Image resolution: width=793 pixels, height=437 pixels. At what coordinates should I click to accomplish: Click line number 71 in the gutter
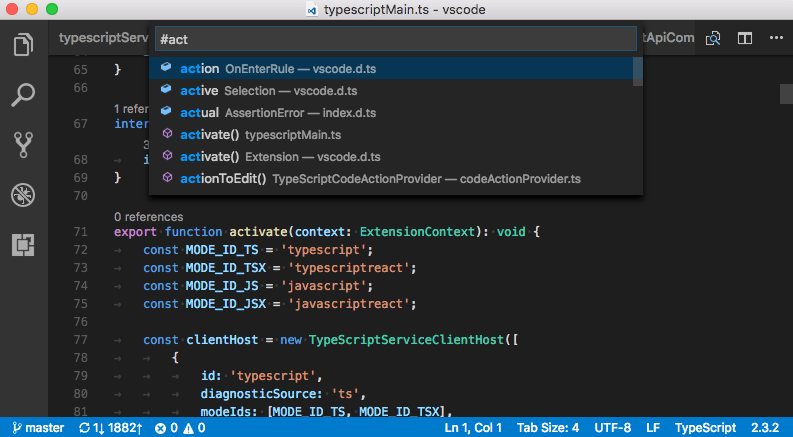pos(80,232)
